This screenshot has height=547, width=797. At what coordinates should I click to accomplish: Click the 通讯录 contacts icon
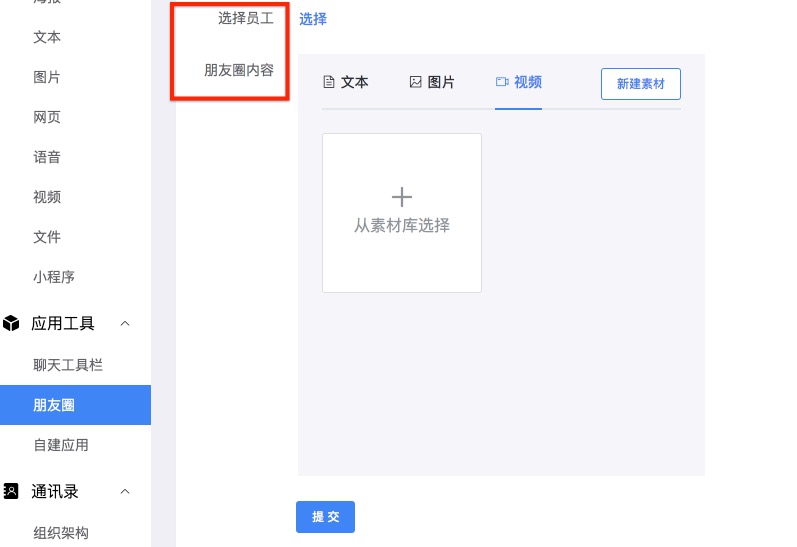tap(11, 491)
